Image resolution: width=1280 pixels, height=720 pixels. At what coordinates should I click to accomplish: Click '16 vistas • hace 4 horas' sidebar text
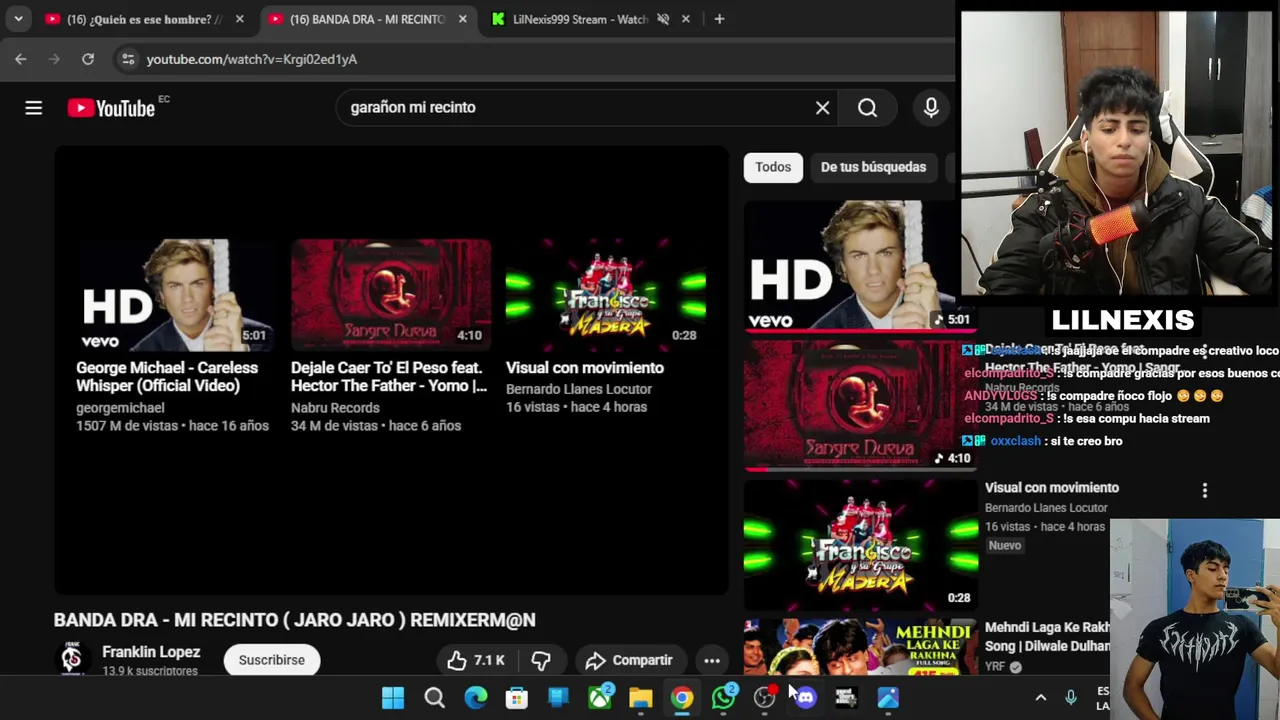pos(1045,527)
